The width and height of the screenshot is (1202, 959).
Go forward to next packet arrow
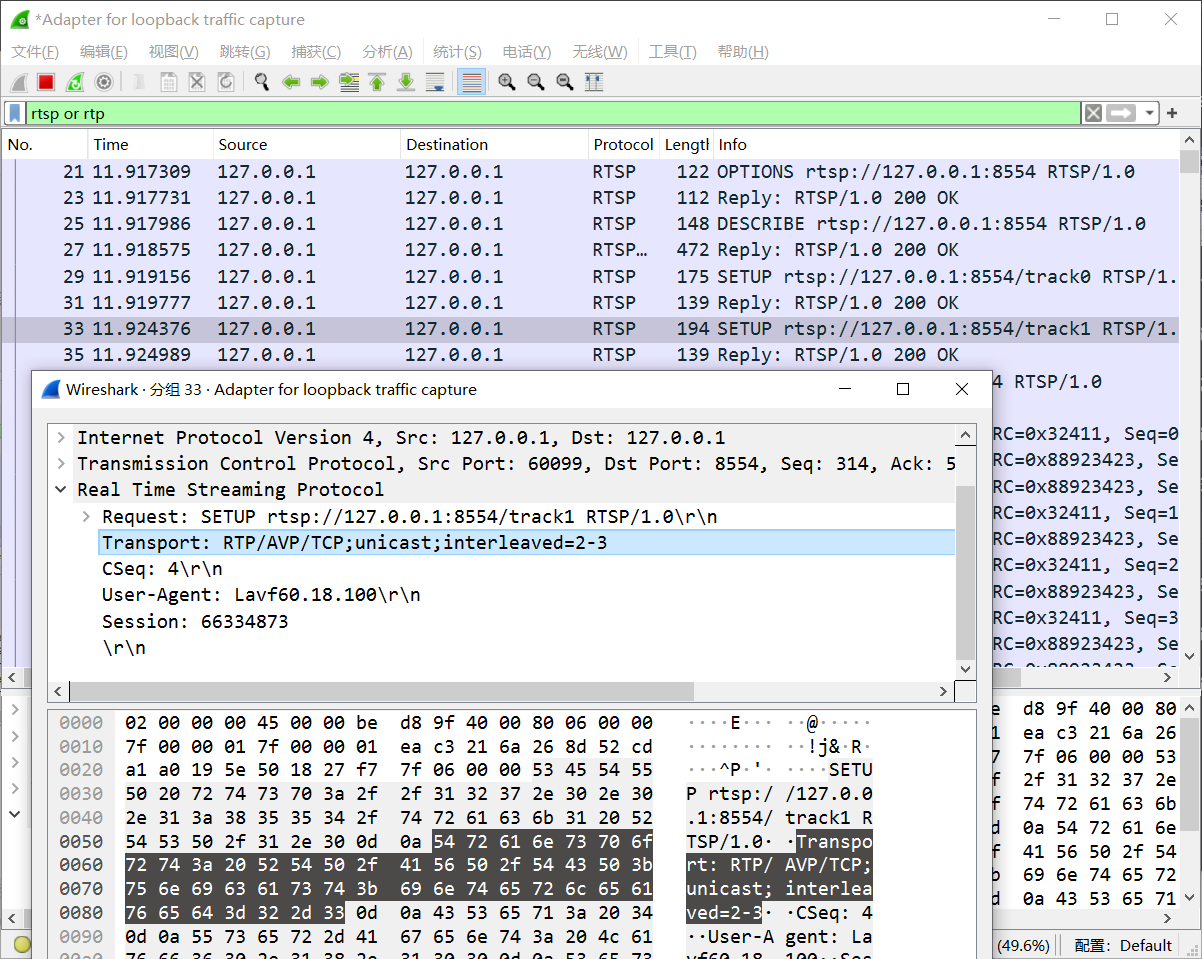pyautogui.click(x=320, y=82)
